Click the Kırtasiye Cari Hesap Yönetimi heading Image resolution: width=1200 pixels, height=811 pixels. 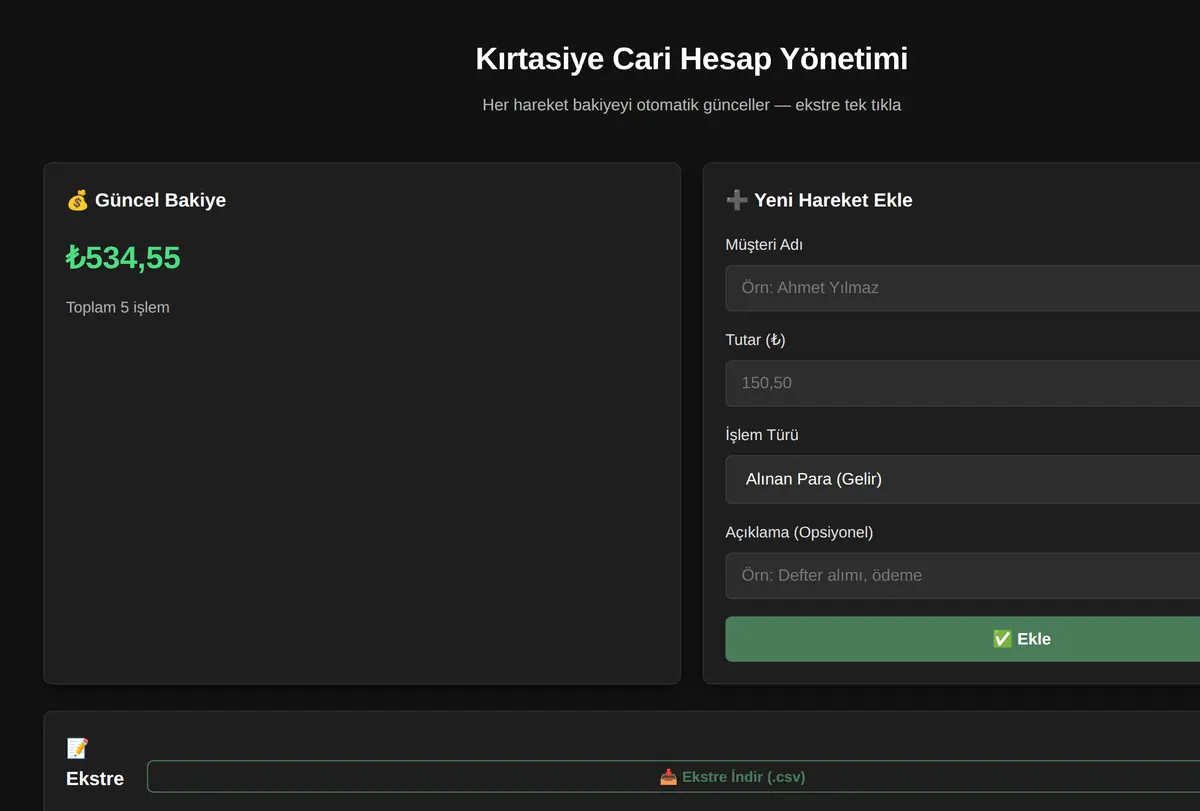(x=692, y=59)
